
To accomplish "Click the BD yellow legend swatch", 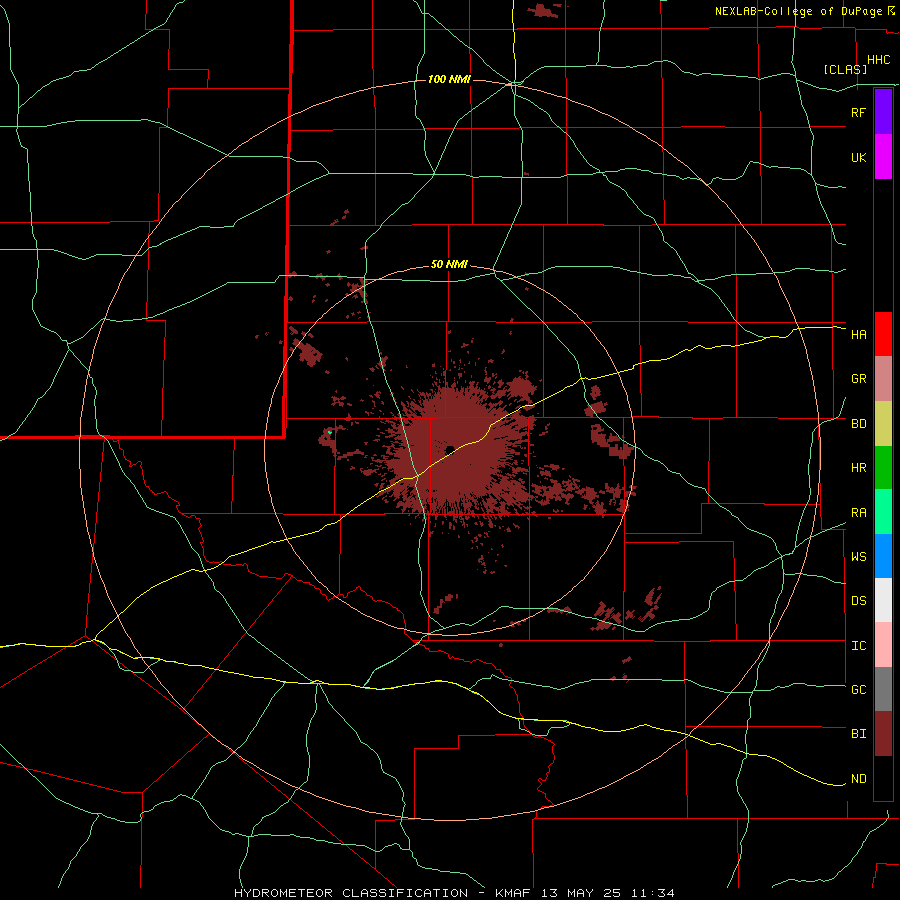I will tap(883, 424).
